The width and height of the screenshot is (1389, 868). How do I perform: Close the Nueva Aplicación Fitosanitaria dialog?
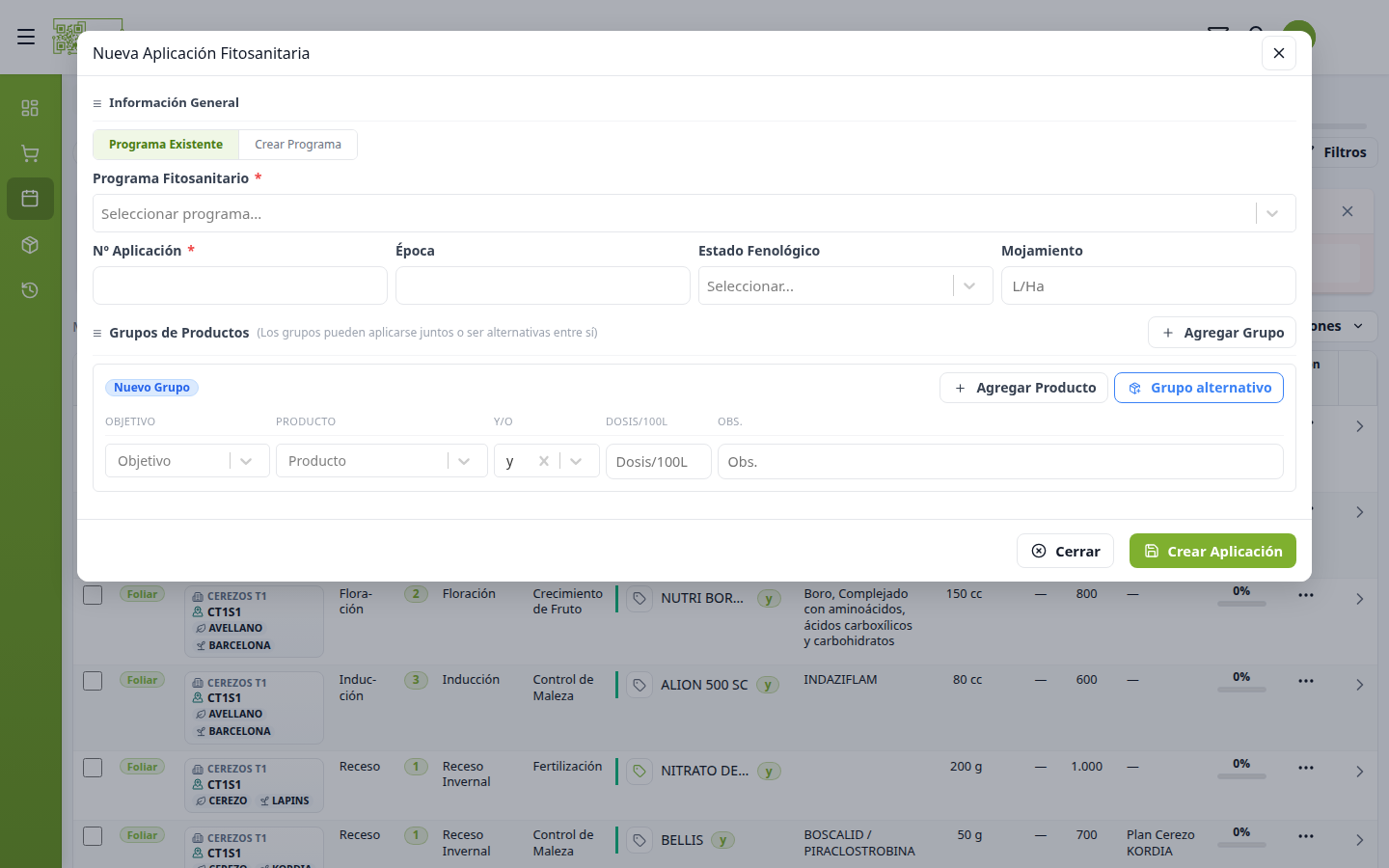coord(1279,53)
